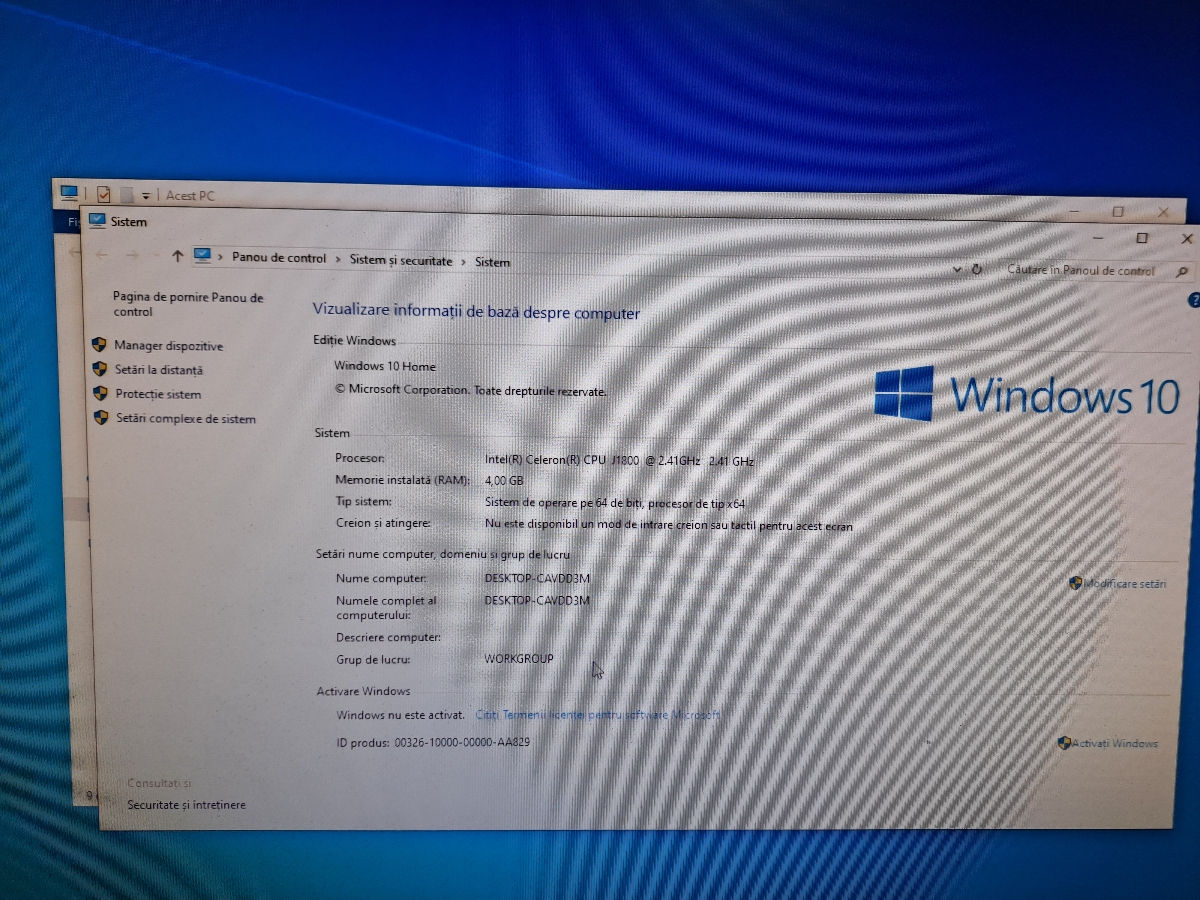Click the shield icon beside Setări la distanță

(x=100, y=369)
